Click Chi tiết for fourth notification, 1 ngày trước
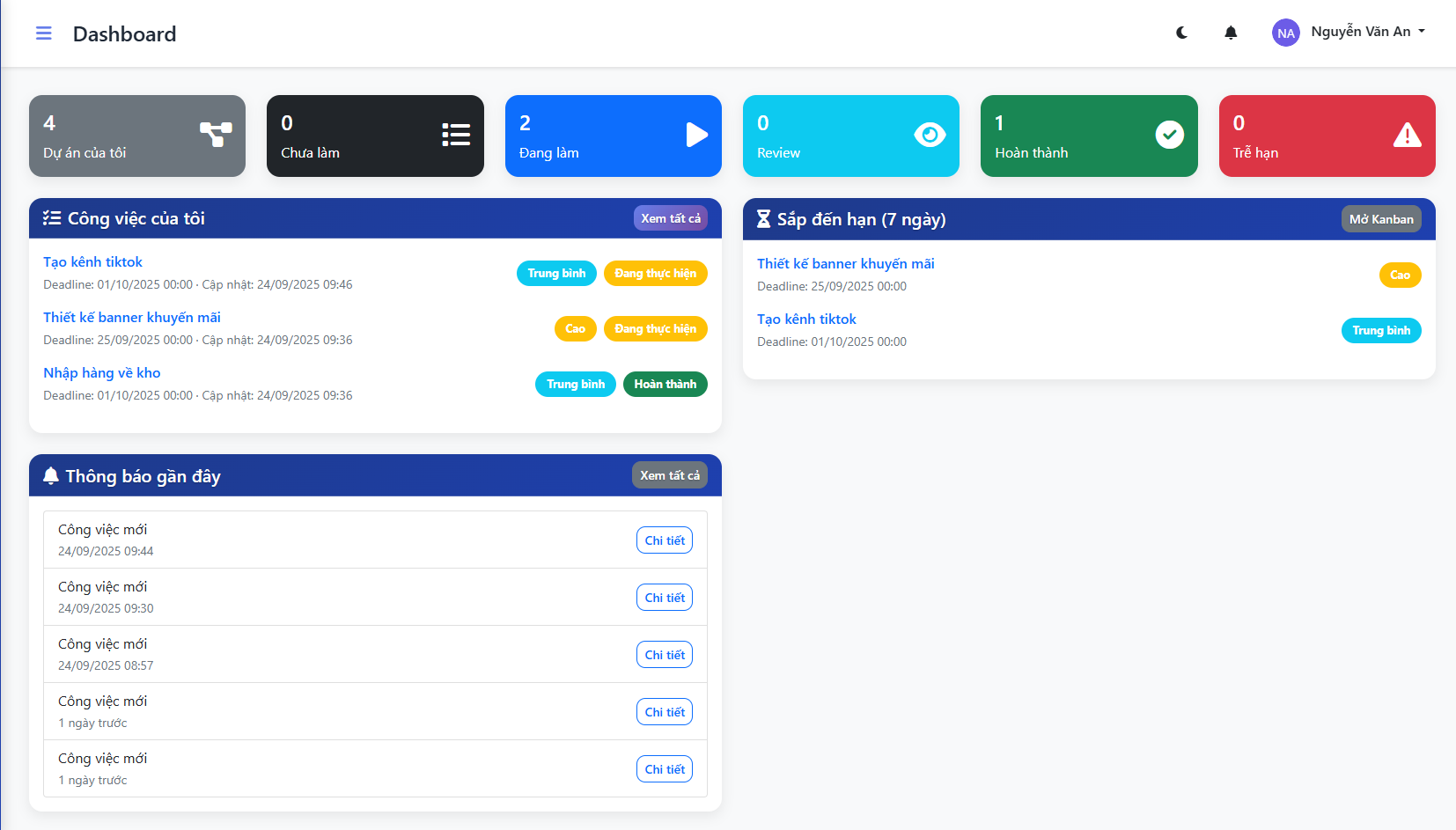This screenshot has width=1456, height=830. coord(665,712)
